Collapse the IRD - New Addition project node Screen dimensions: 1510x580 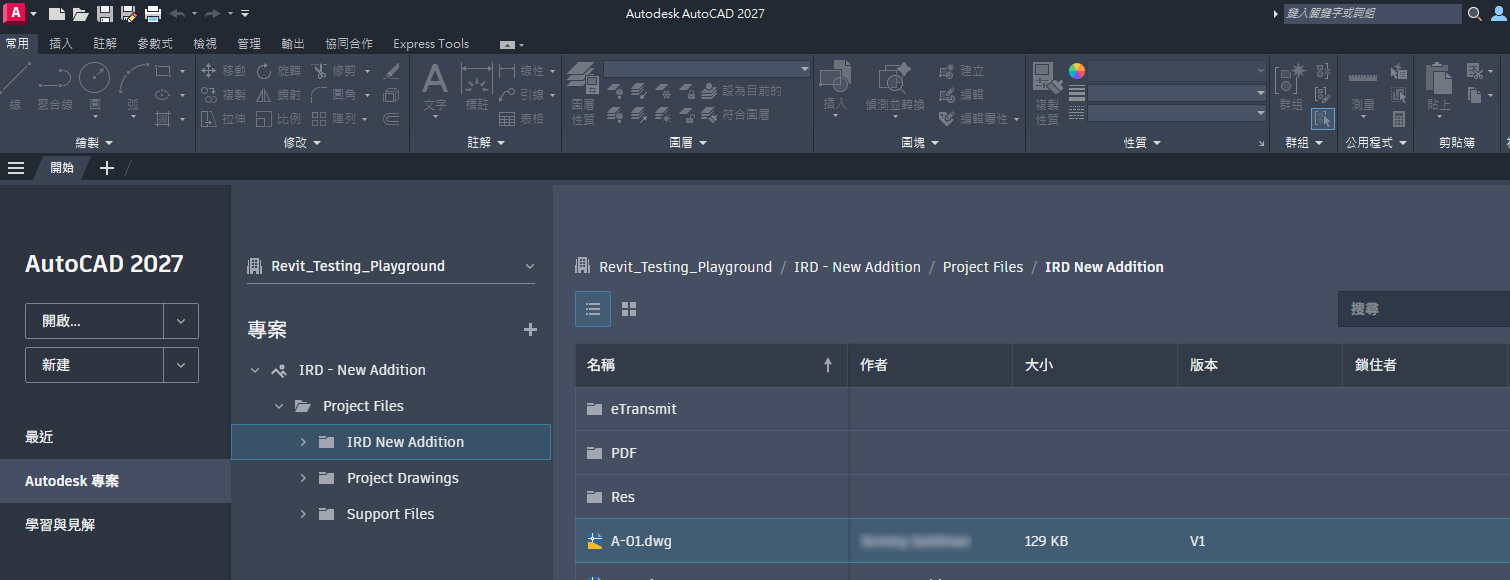point(255,370)
